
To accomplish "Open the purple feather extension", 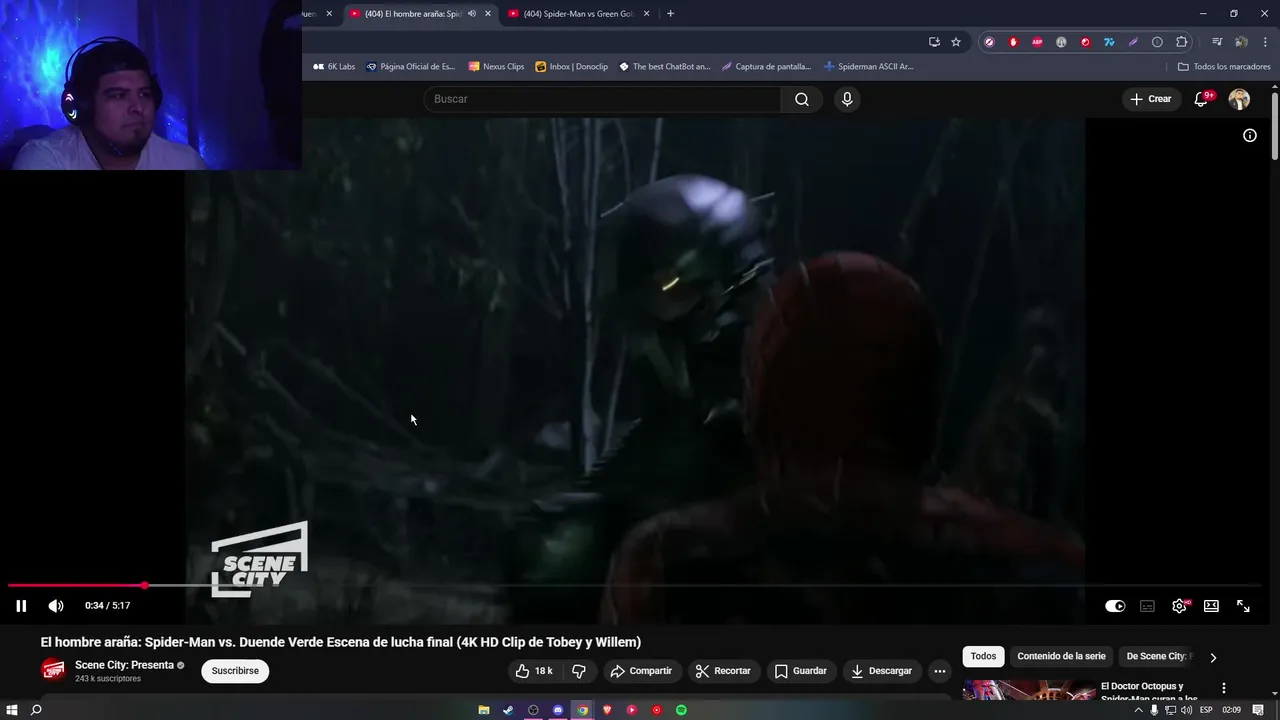I will 1133,42.
